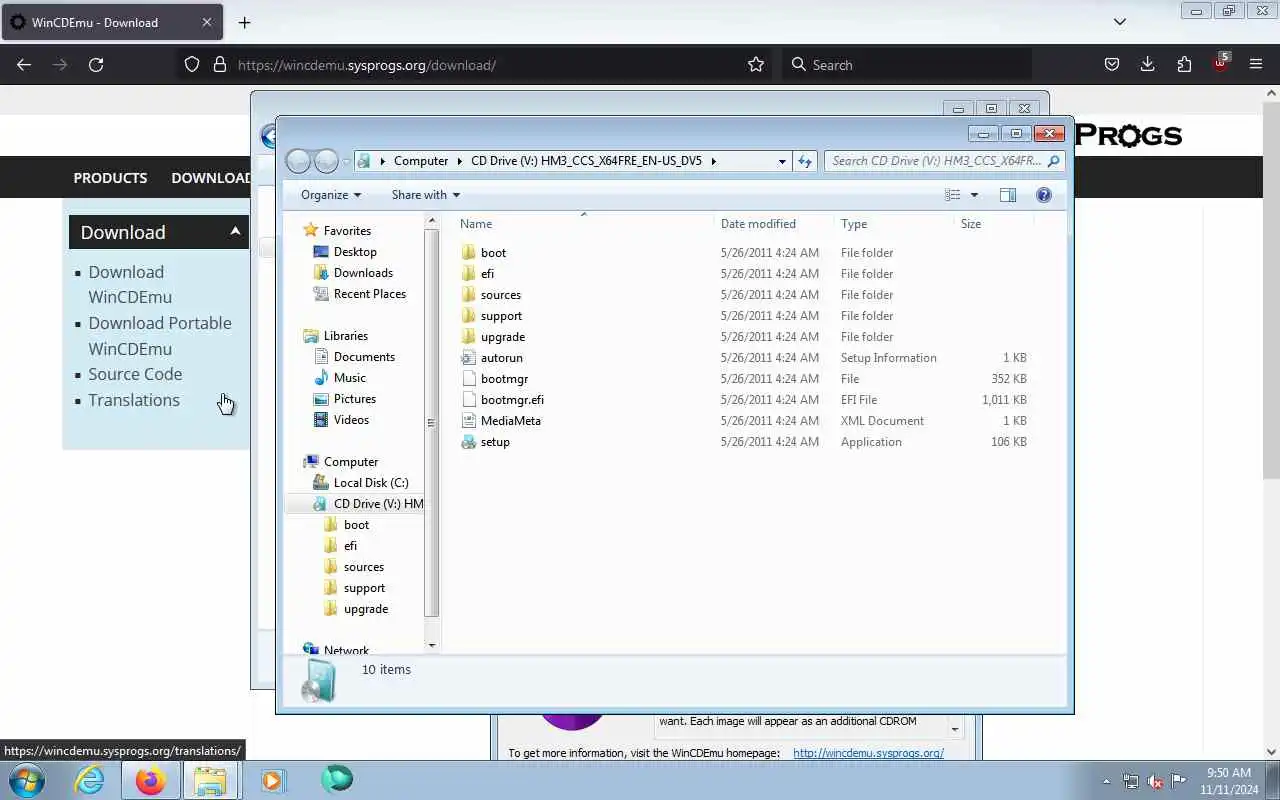Open the Windows Start menu

(x=27, y=780)
